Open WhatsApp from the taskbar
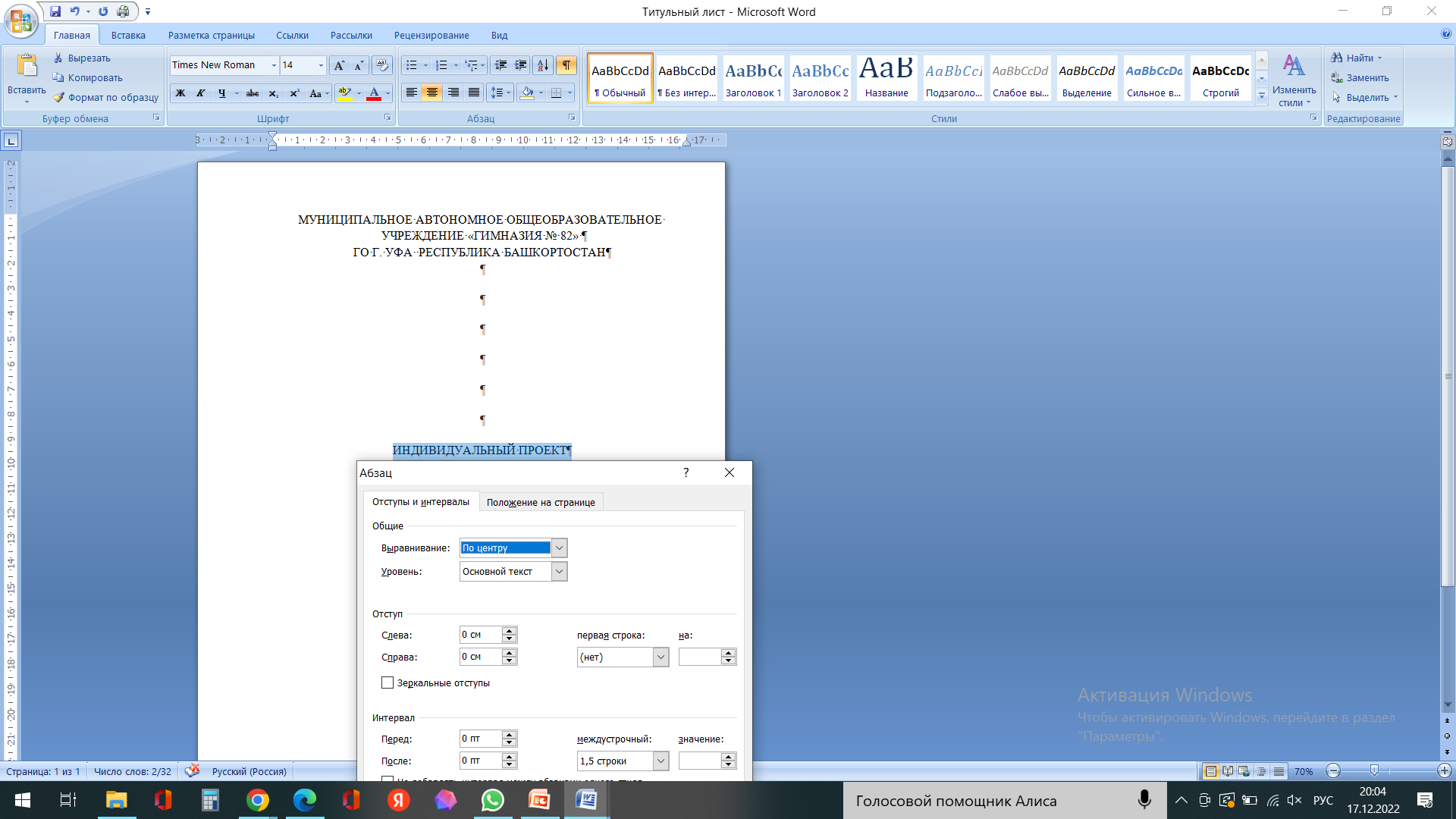This screenshot has width=1456, height=819. coord(493,800)
